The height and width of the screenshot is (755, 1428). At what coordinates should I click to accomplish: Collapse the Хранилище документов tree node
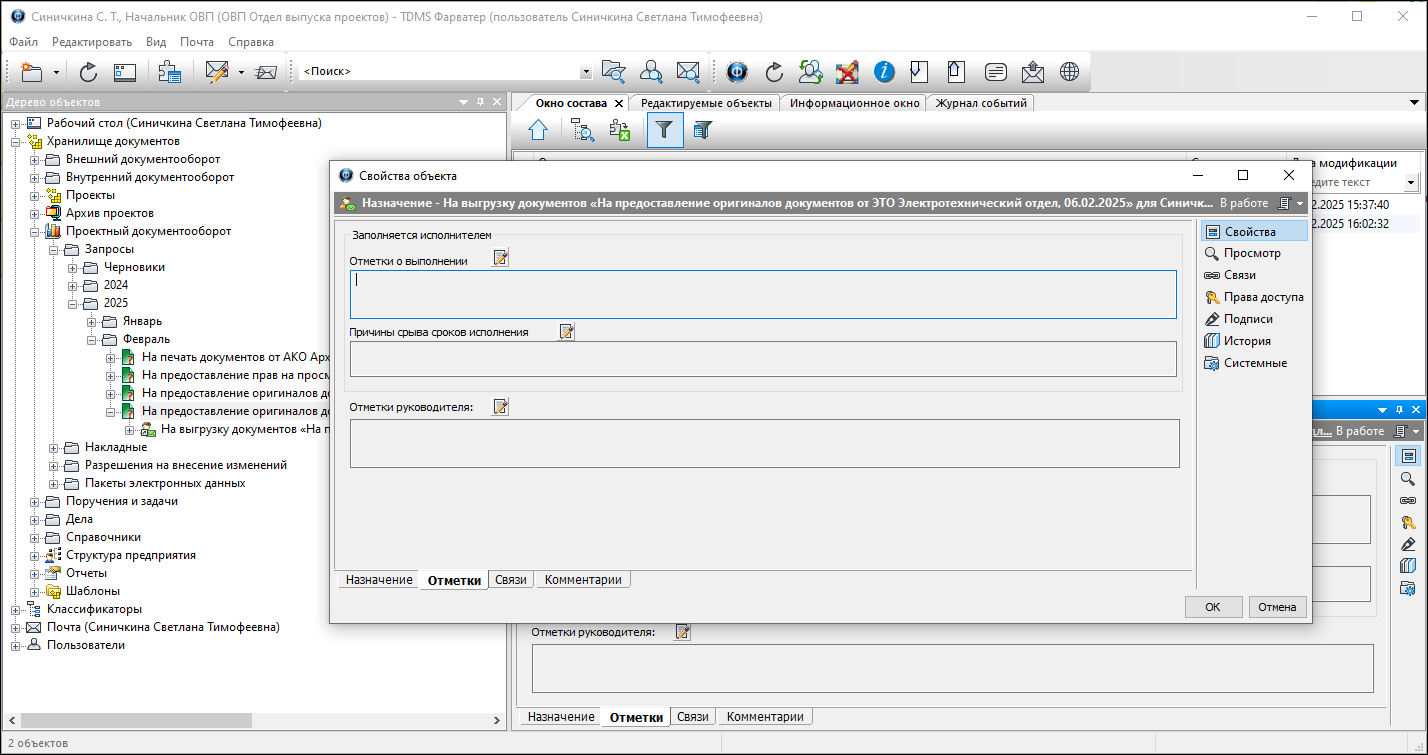16,141
